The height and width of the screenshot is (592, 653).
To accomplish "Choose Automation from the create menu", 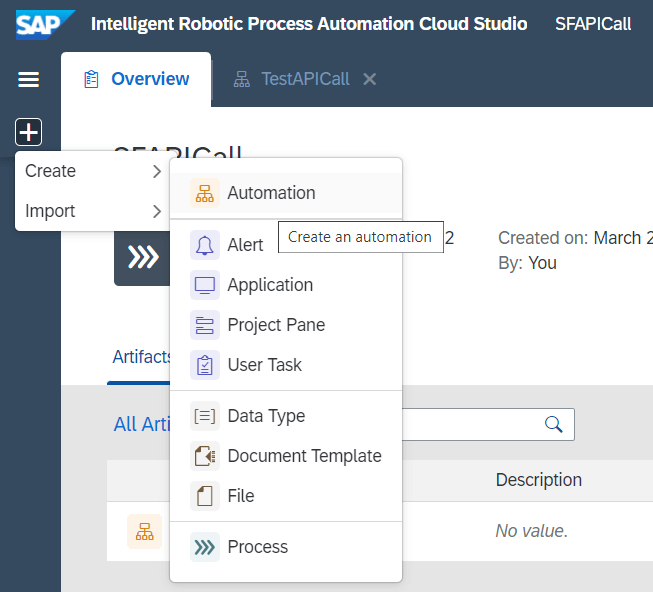I will (x=286, y=193).
